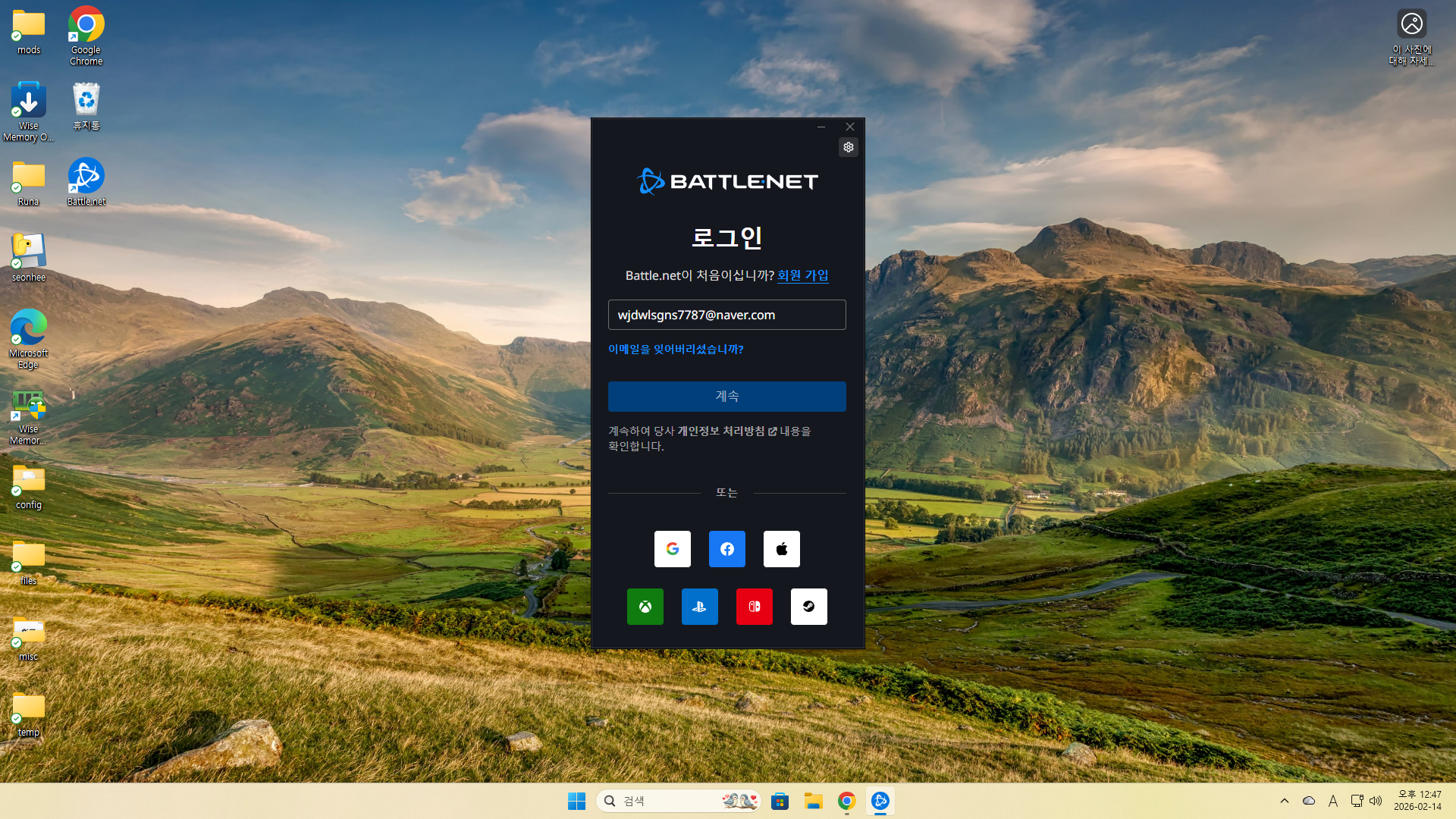
Task: Focus the email address input field
Action: (x=726, y=315)
